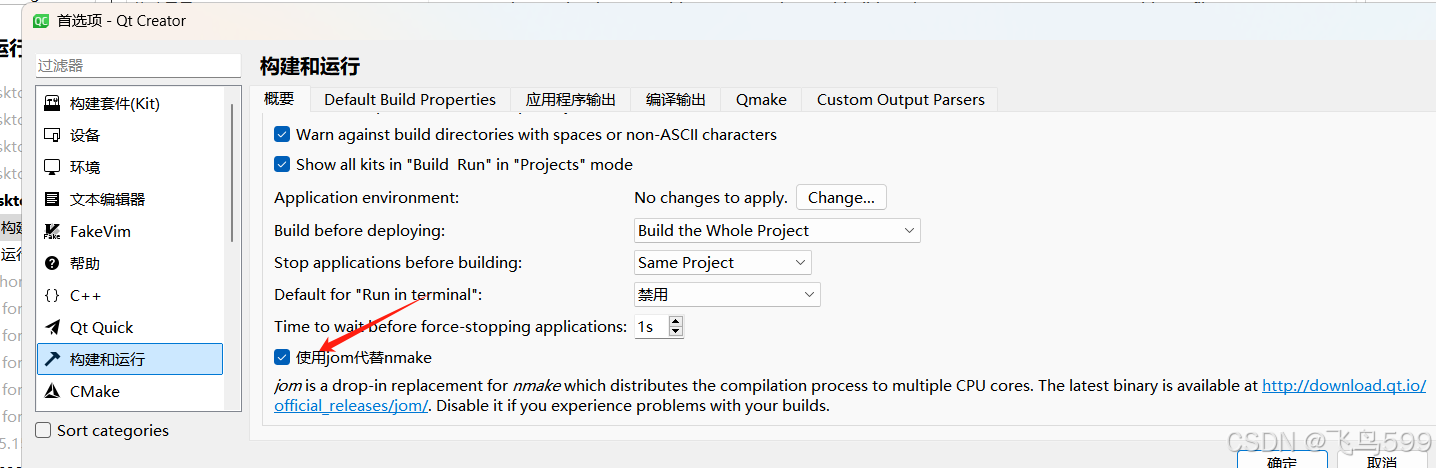Select CMake category
The image size is (1436, 468).
coord(130,391)
